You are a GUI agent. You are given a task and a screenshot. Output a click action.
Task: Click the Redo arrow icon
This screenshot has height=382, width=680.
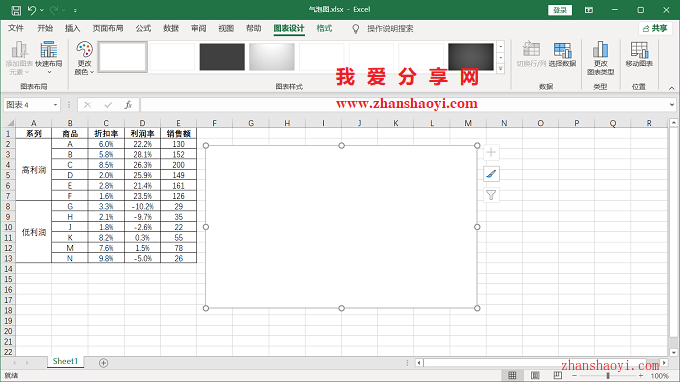[54, 10]
